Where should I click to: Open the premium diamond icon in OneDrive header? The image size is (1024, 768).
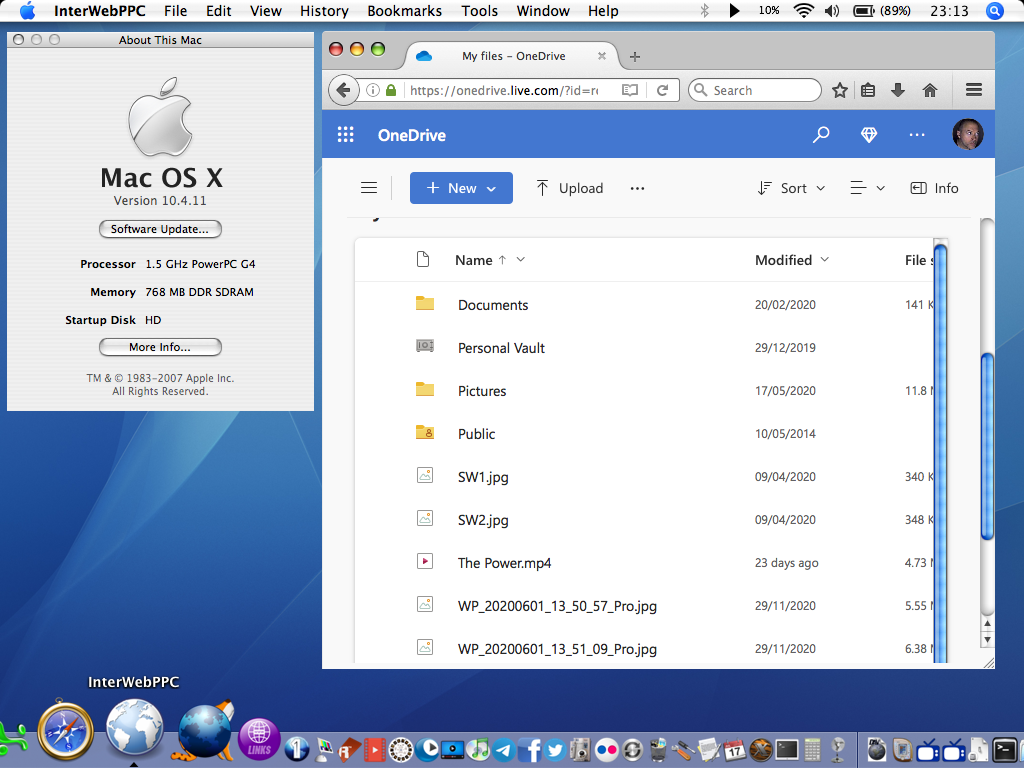click(869, 135)
